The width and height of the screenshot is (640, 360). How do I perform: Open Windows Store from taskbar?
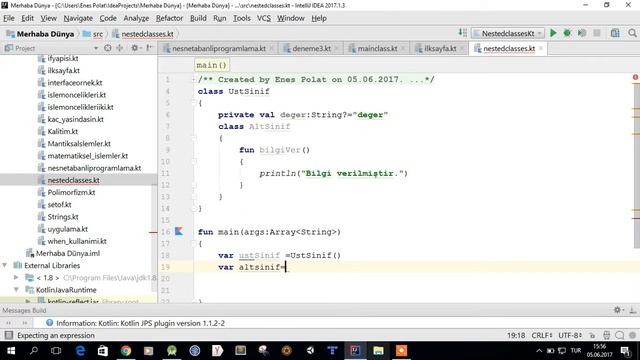click(103, 351)
